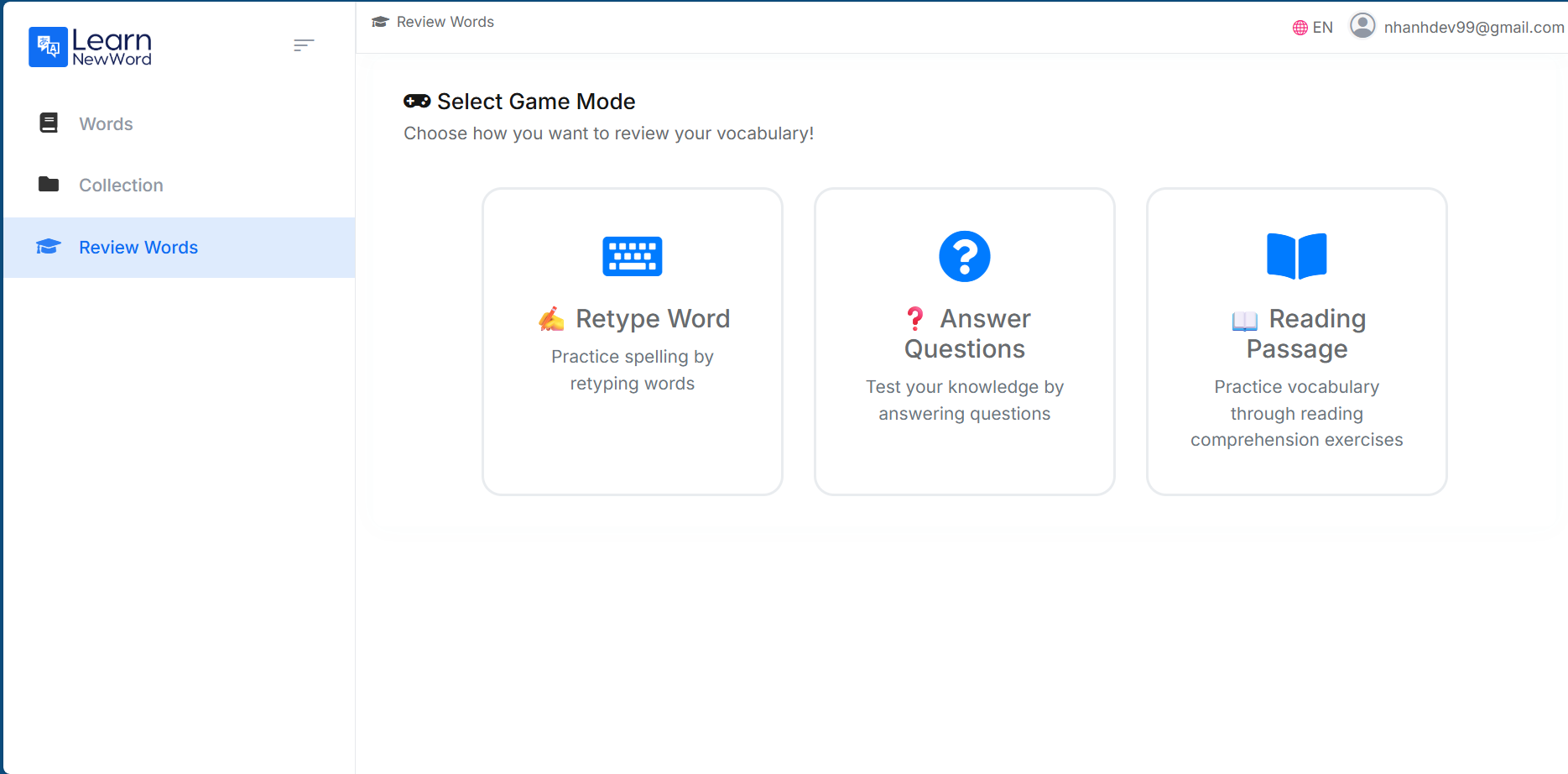Click the game controller icon beside heading

(x=417, y=102)
